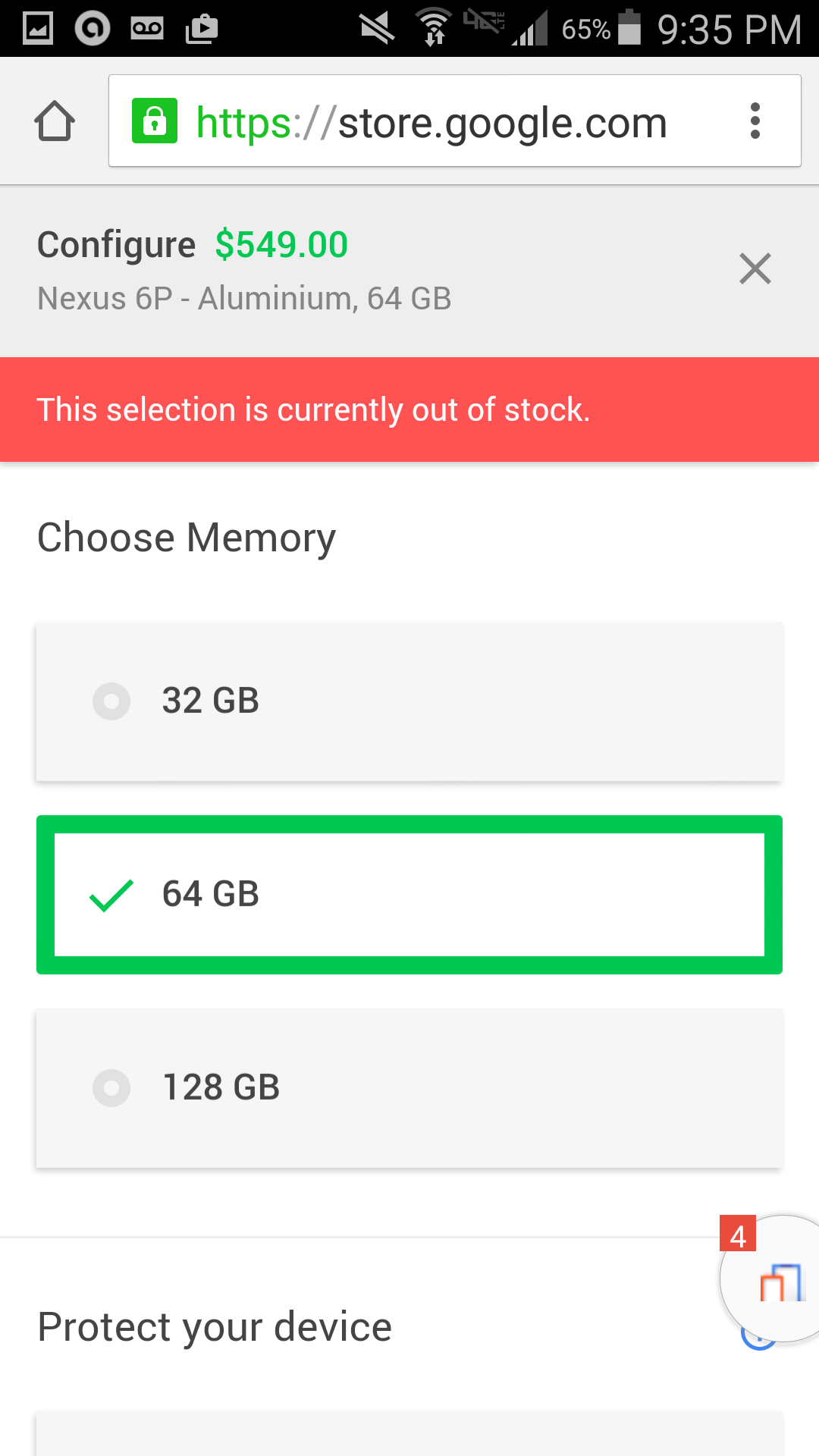Select the 128 GB memory radio button
The image size is (819, 1456).
(x=111, y=1088)
